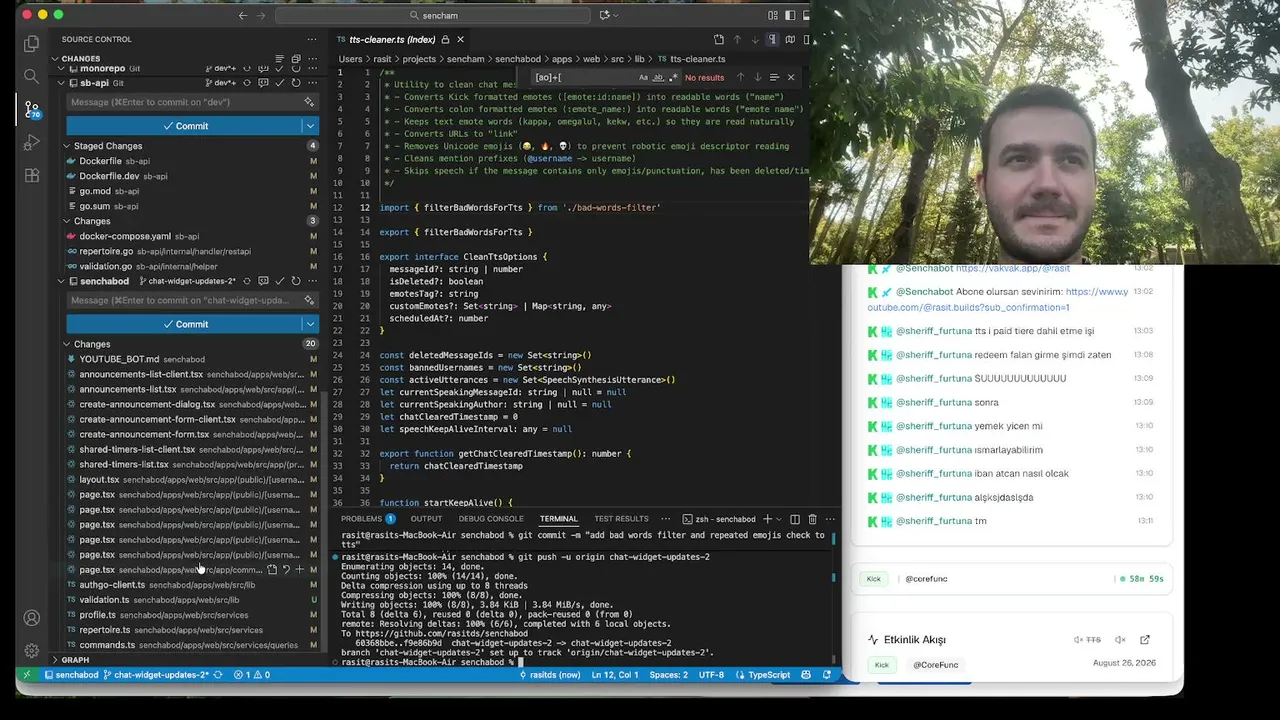Switch to the Output panel tab
This screenshot has height=720, width=1280.
(x=426, y=519)
